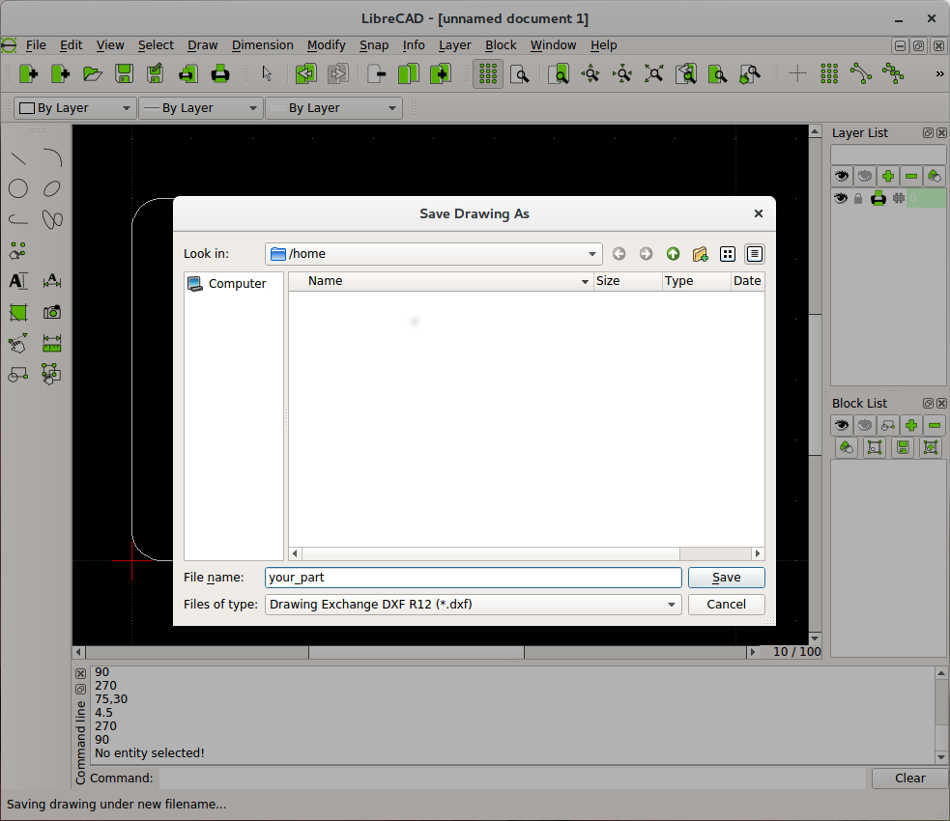Expand the toolbar overflow chevron
This screenshot has width=950, height=821.
click(x=939, y=74)
